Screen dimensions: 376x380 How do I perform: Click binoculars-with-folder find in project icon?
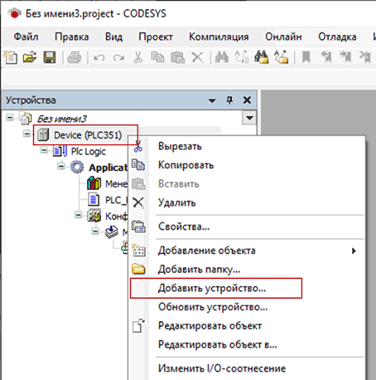tap(262, 57)
